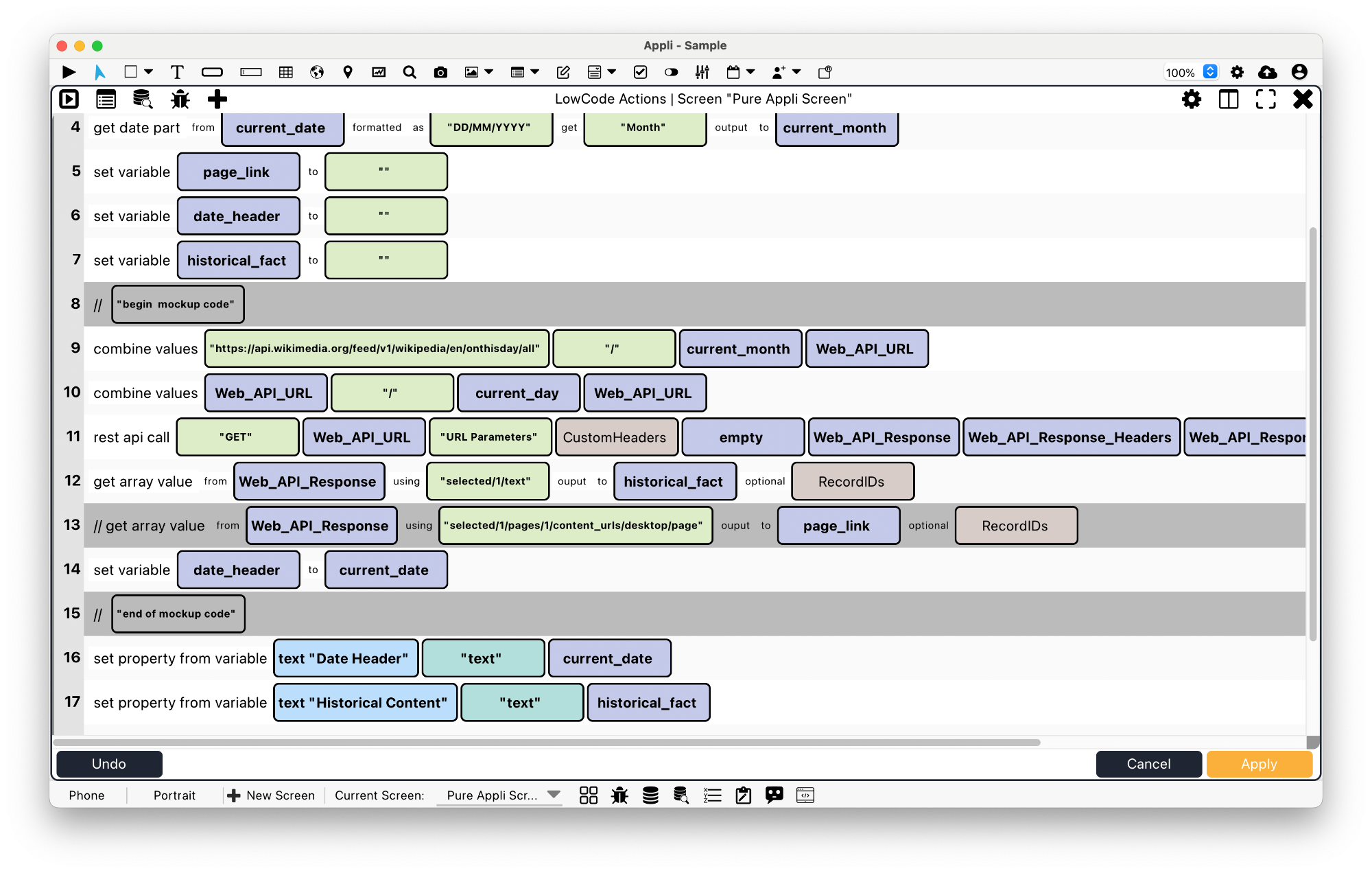Select the pointer arrow tool
The height and width of the screenshot is (873, 1372).
(99, 72)
